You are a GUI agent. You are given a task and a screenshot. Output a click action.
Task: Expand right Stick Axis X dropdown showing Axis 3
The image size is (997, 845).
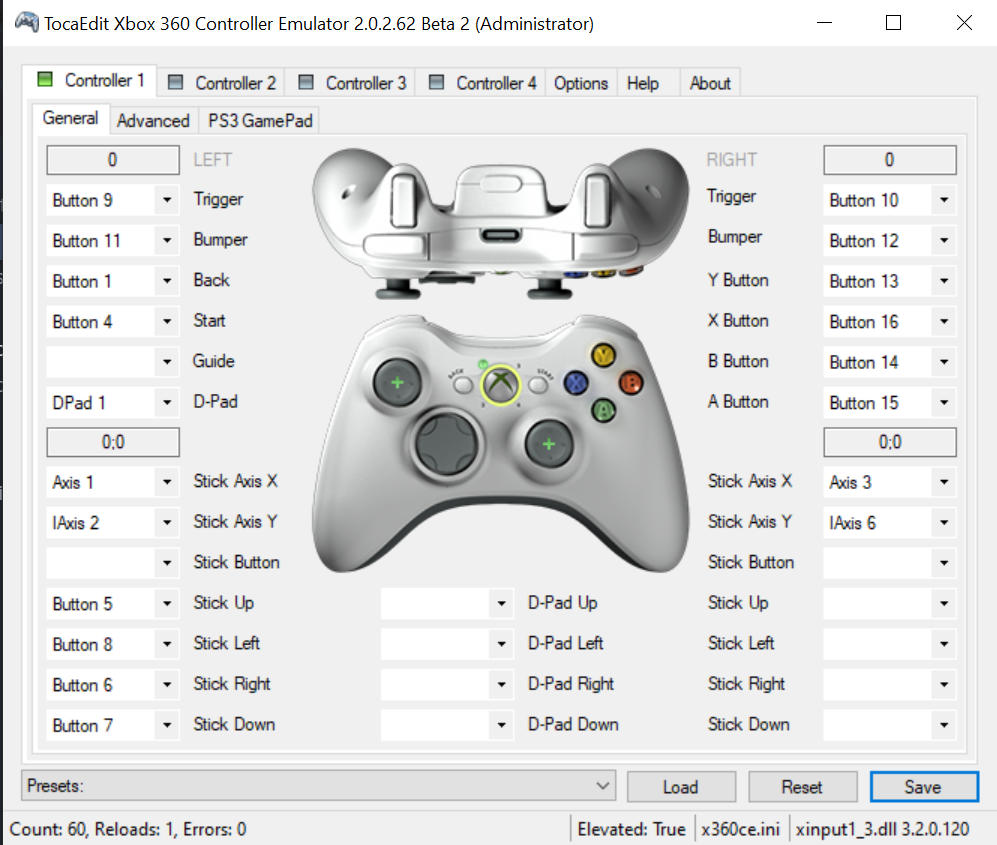pos(890,482)
